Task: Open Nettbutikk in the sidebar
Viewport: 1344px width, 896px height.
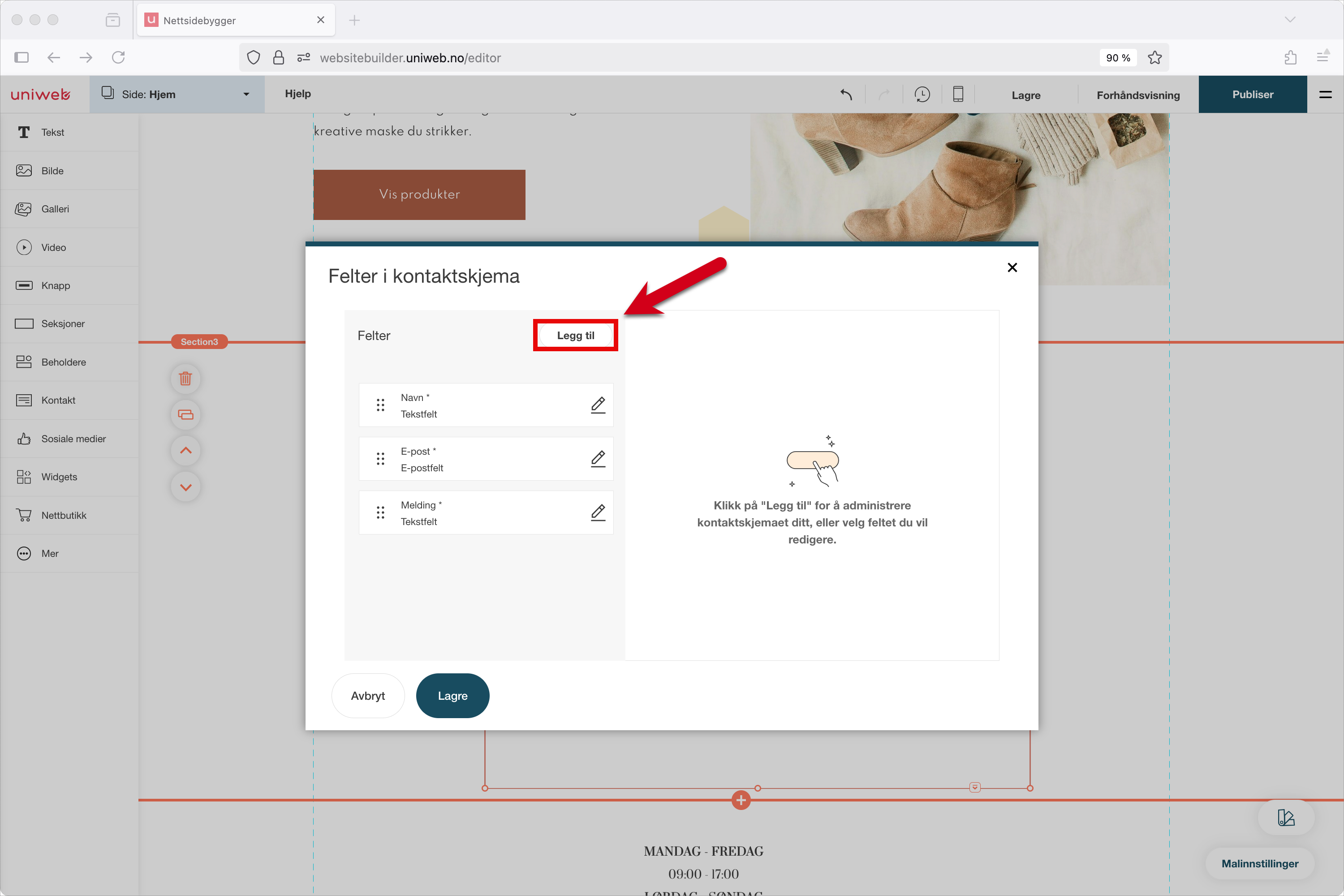Action: tap(69, 515)
